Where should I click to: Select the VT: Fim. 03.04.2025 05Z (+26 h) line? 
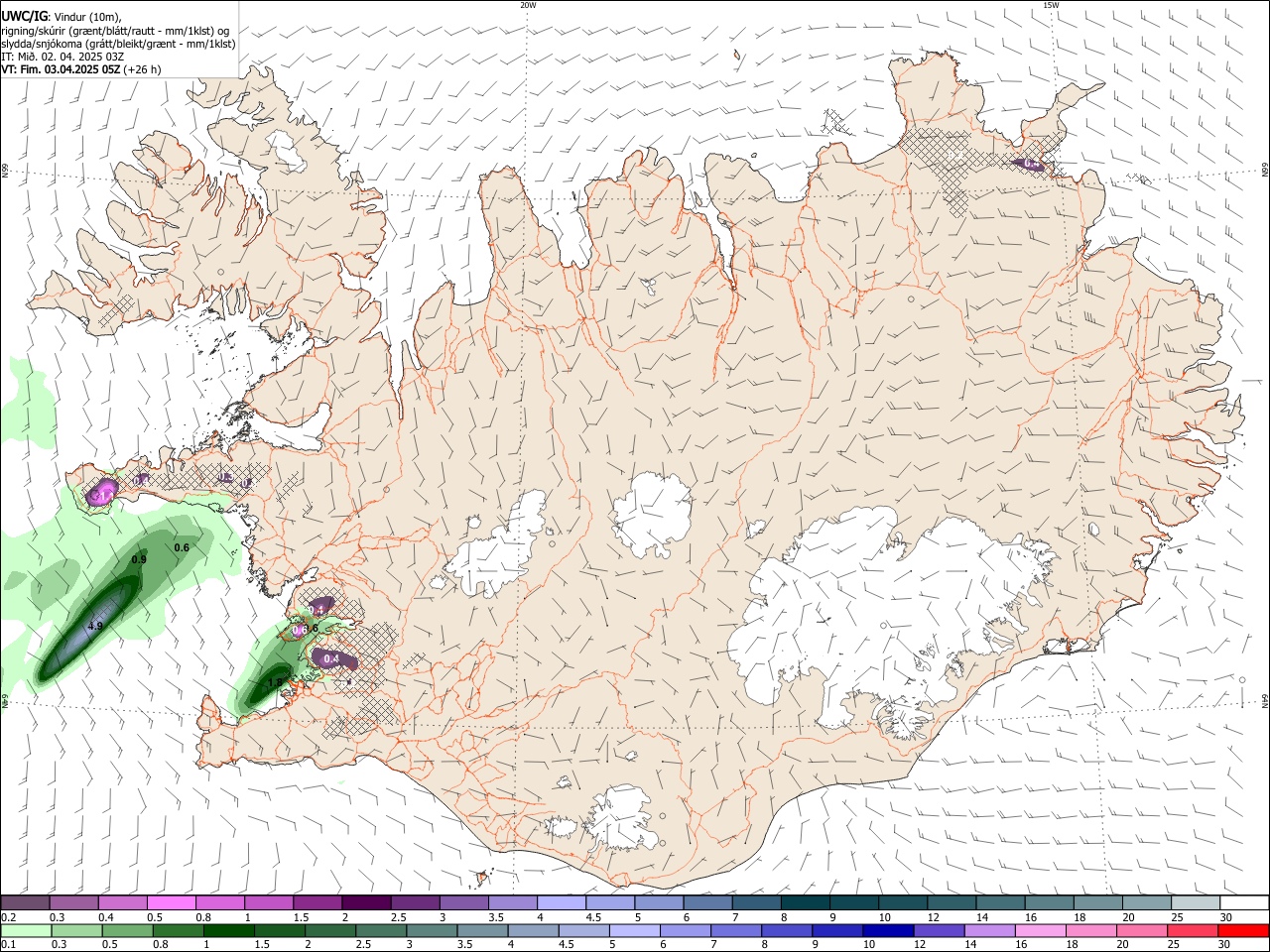81,69
